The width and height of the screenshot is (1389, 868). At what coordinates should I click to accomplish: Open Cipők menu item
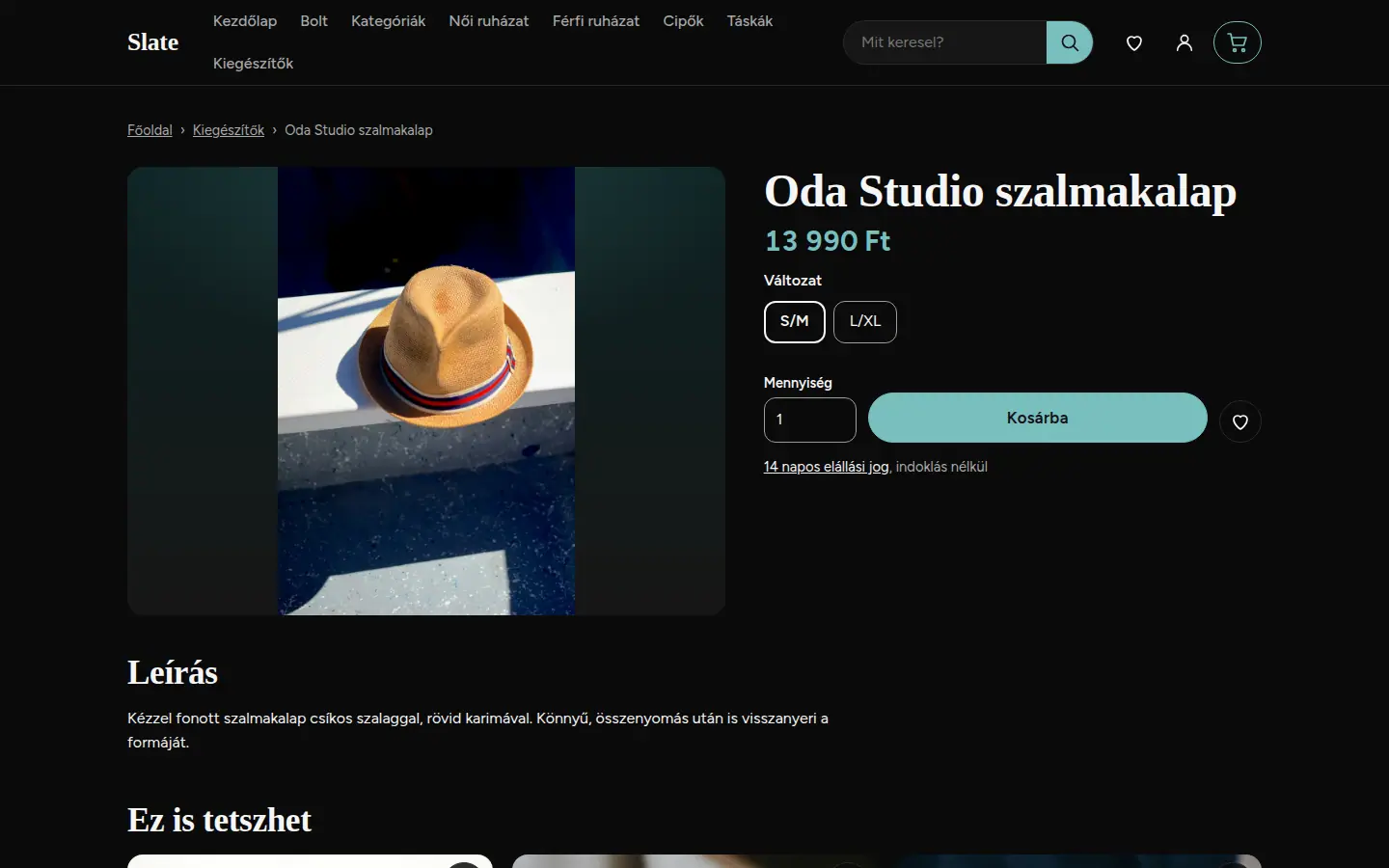tap(683, 21)
